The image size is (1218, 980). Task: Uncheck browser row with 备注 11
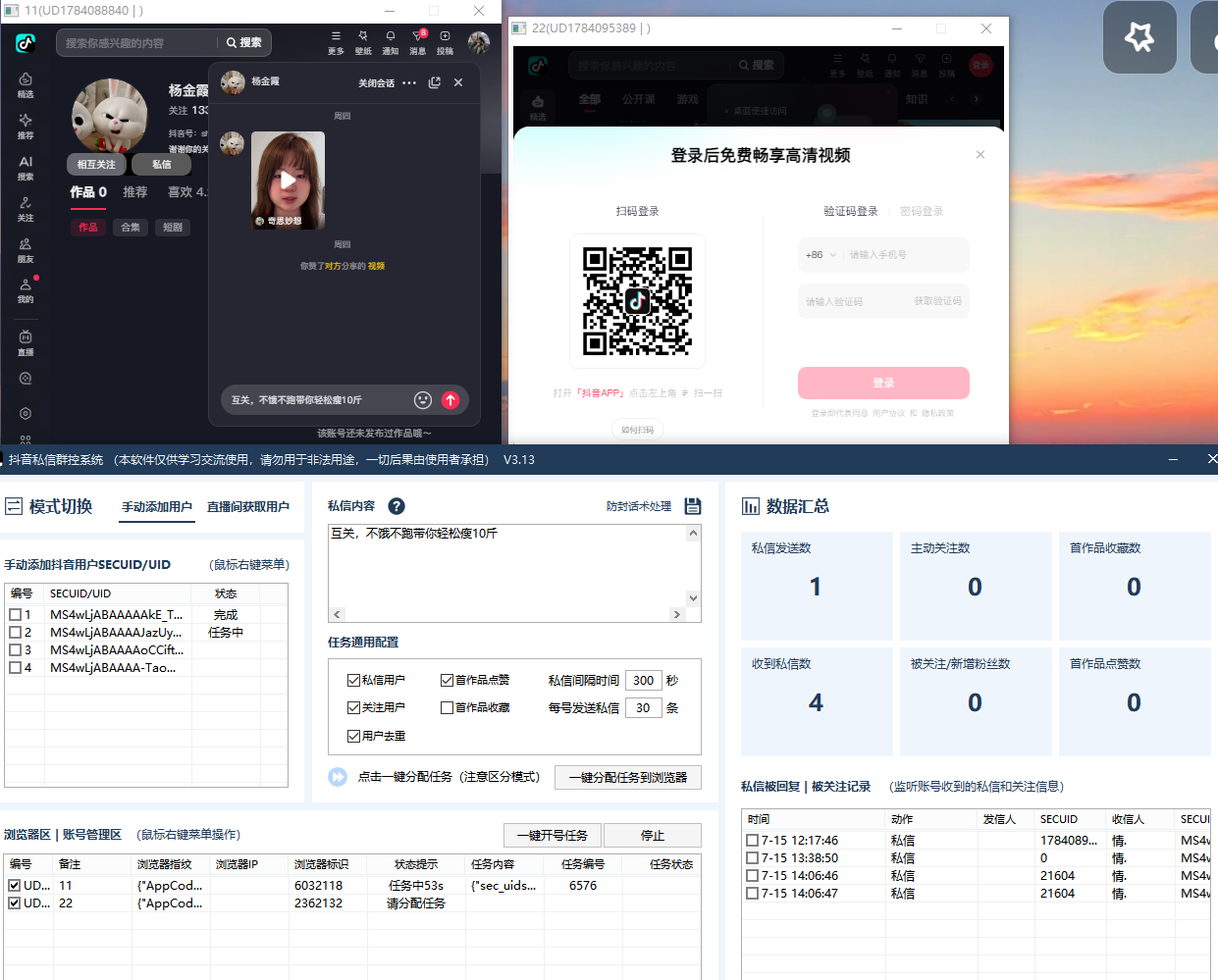click(15, 885)
